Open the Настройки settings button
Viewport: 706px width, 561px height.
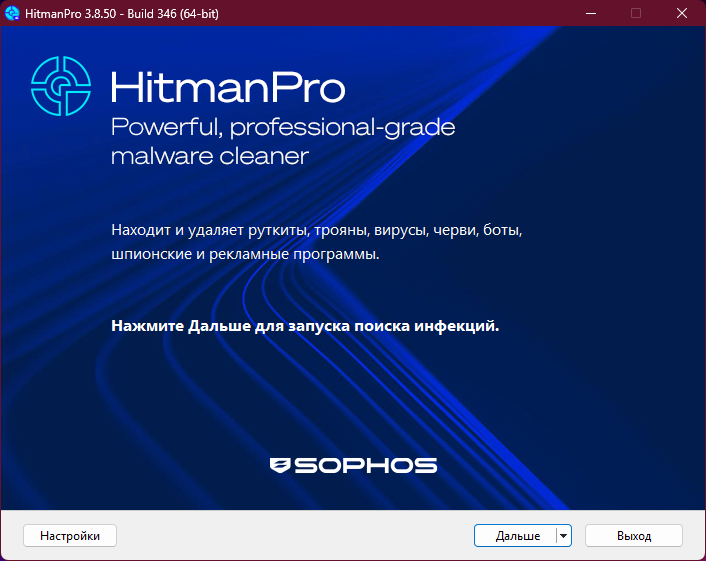point(70,535)
